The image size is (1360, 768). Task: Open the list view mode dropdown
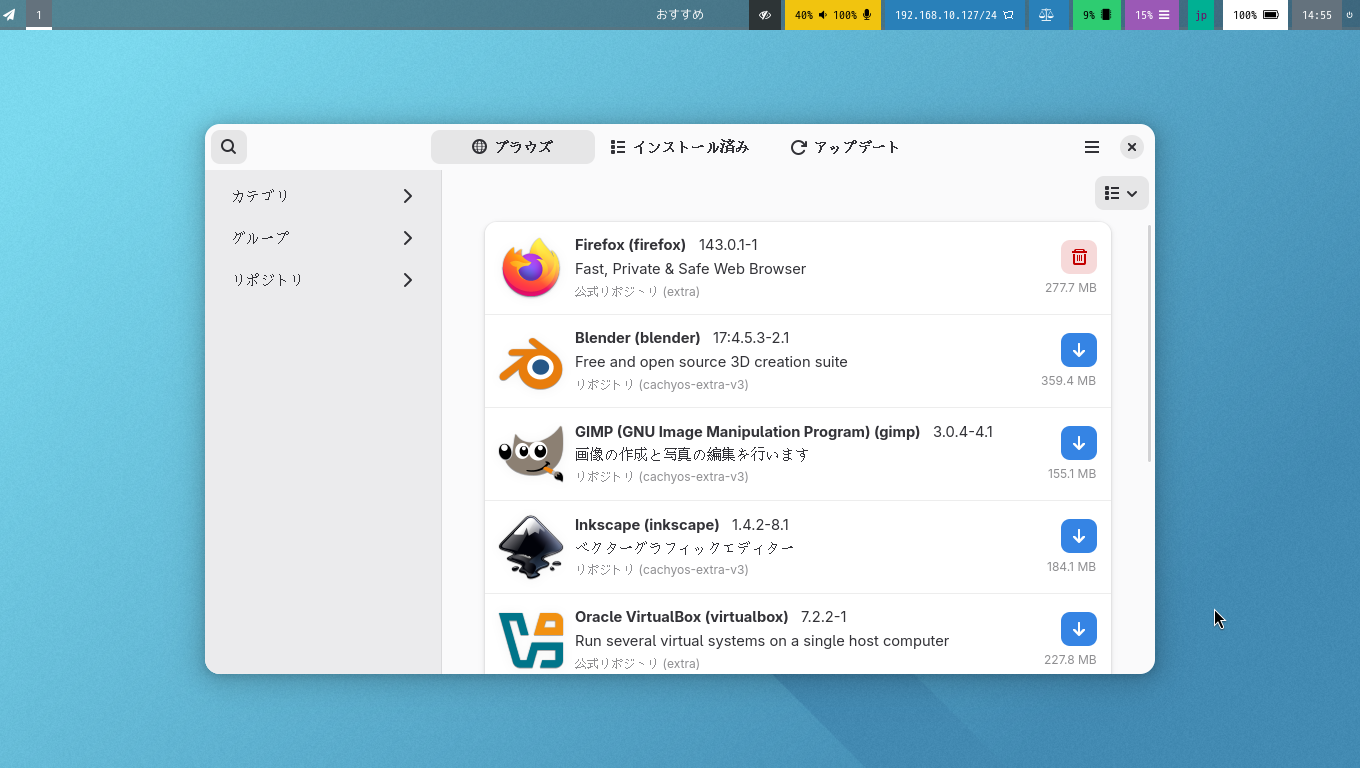pos(1121,193)
